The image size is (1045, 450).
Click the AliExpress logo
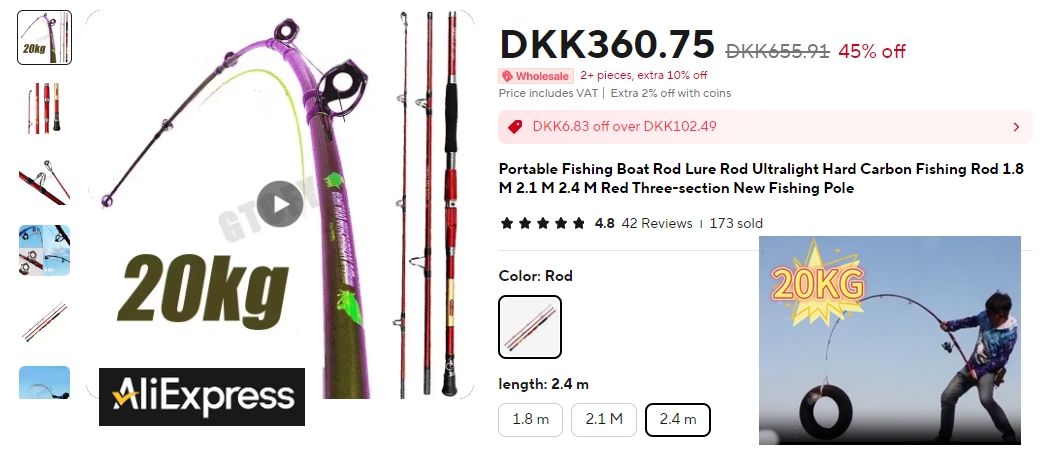coord(202,397)
